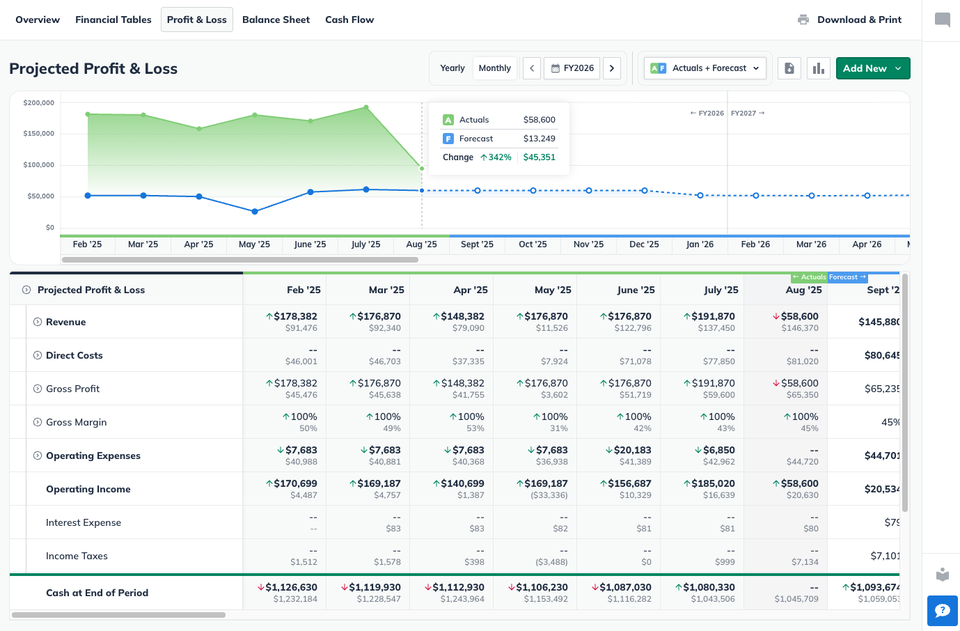
Task: Click the Jan '26 dotted forecast point
Action: click(700, 195)
